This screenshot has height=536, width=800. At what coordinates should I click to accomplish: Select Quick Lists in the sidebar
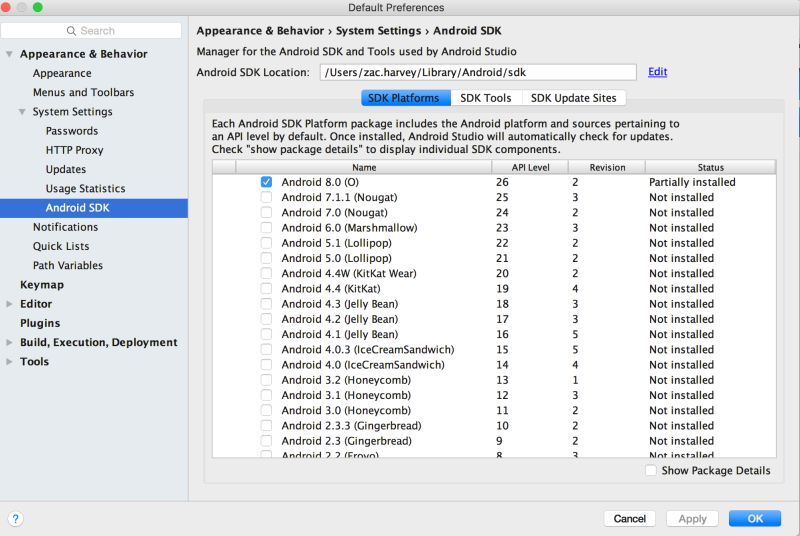click(61, 246)
